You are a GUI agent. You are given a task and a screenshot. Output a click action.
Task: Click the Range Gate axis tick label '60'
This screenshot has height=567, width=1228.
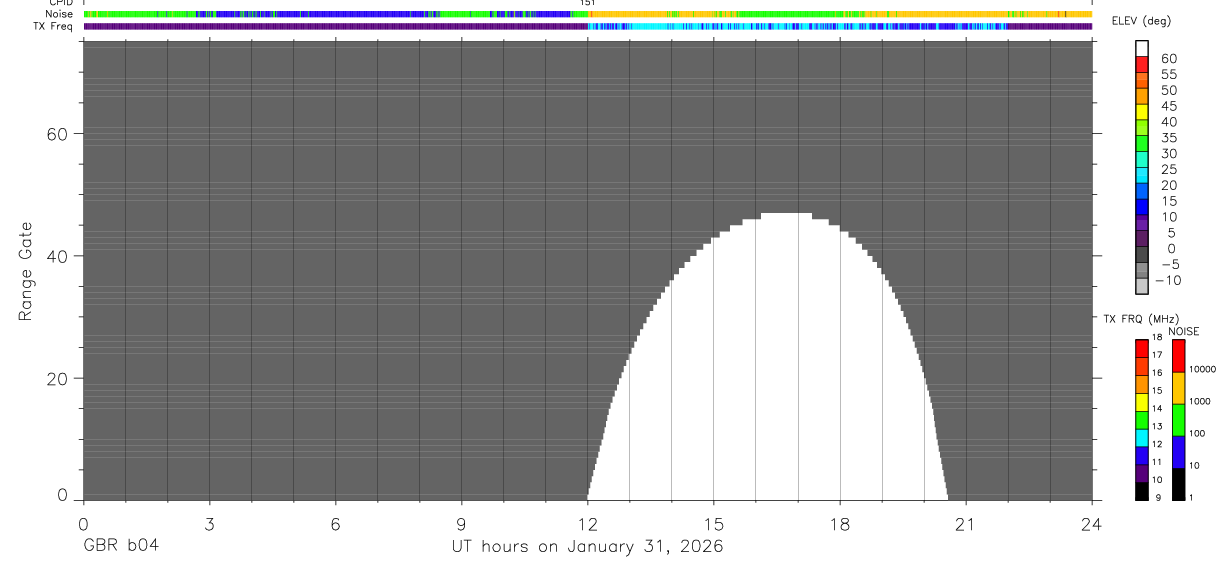[57, 134]
